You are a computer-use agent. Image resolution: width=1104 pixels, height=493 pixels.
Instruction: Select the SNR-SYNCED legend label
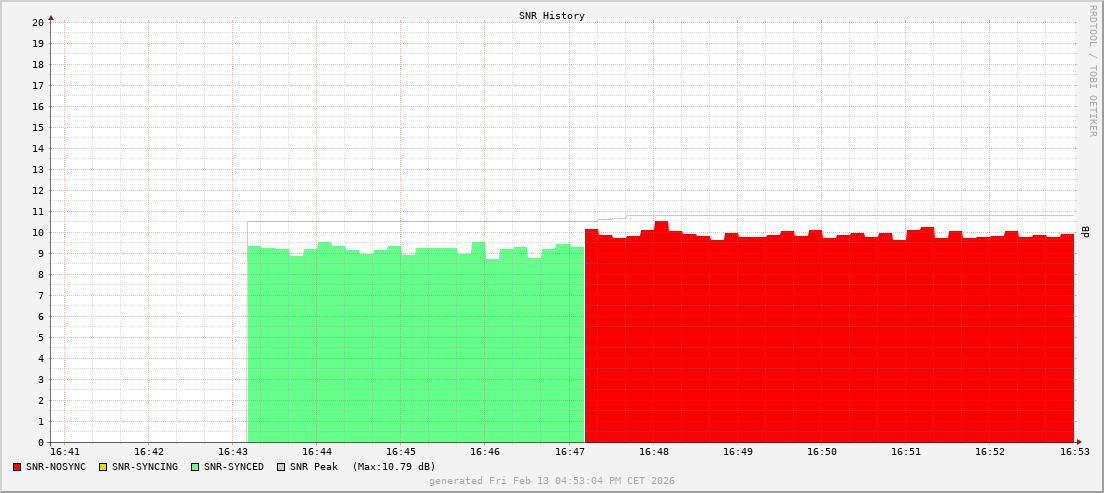point(234,467)
